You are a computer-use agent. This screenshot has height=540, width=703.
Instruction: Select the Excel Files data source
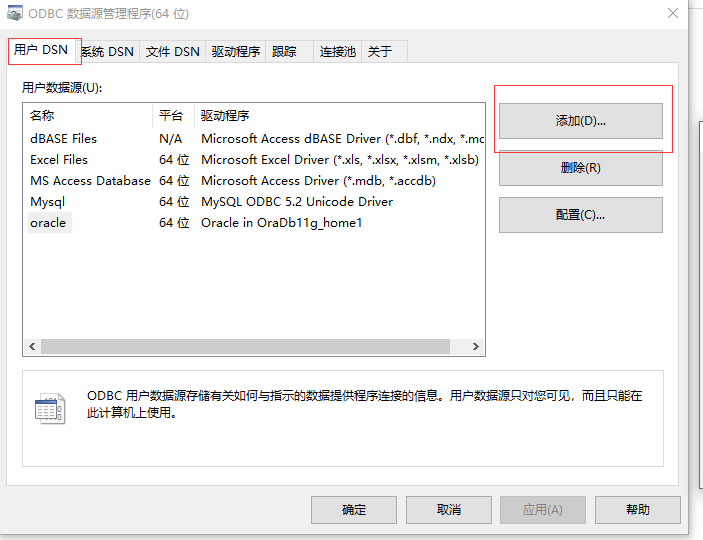click(59, 160)
